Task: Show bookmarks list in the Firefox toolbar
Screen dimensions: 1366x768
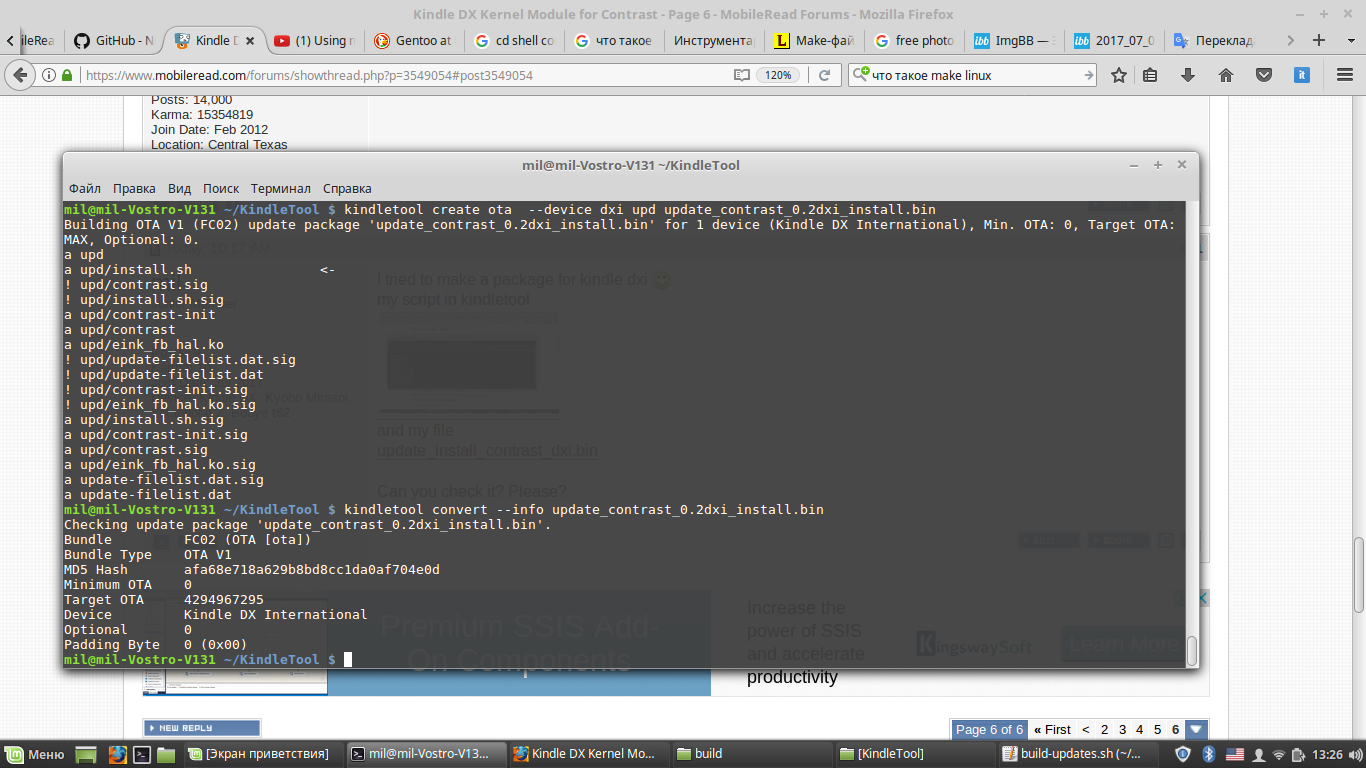Action: 1150,75
